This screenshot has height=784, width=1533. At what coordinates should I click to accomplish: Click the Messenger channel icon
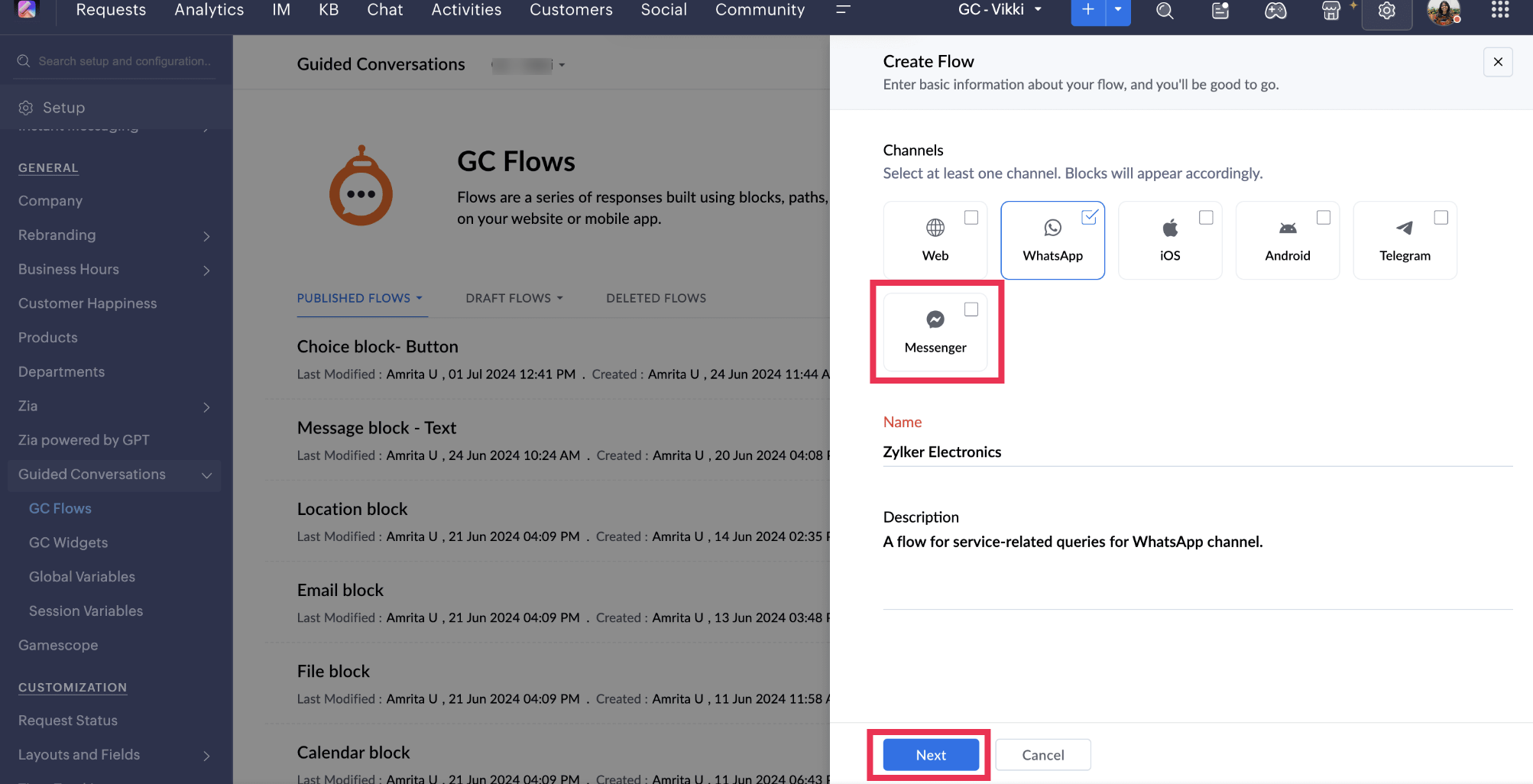(935, 319)
